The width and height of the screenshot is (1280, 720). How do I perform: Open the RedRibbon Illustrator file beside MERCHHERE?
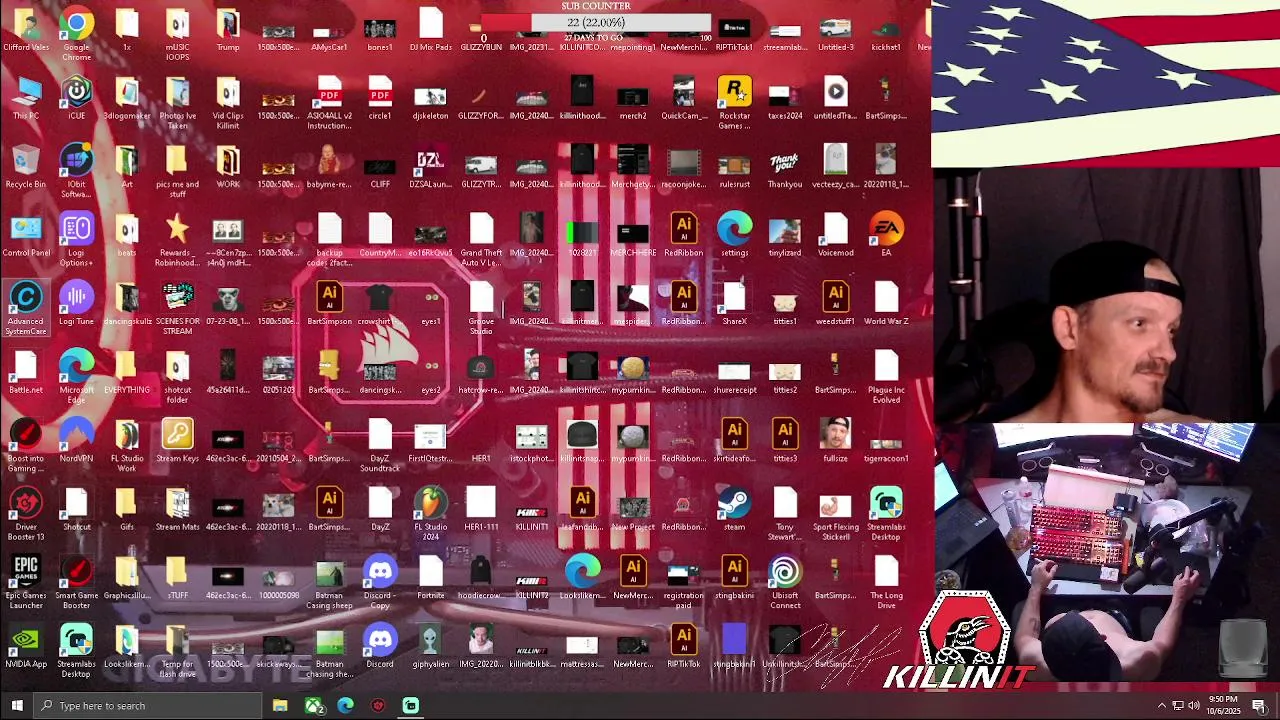(683, 236)
